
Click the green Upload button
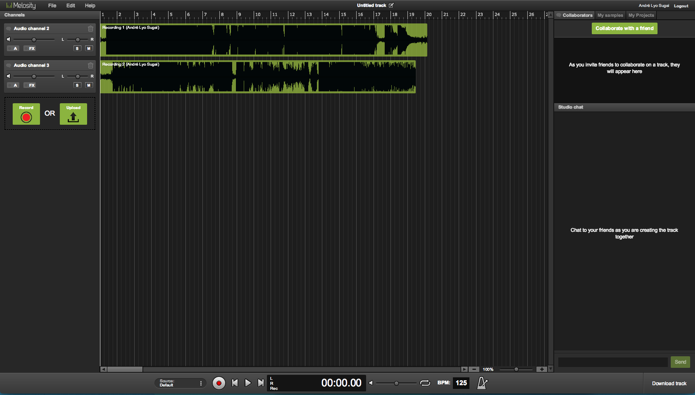point(73,114)
